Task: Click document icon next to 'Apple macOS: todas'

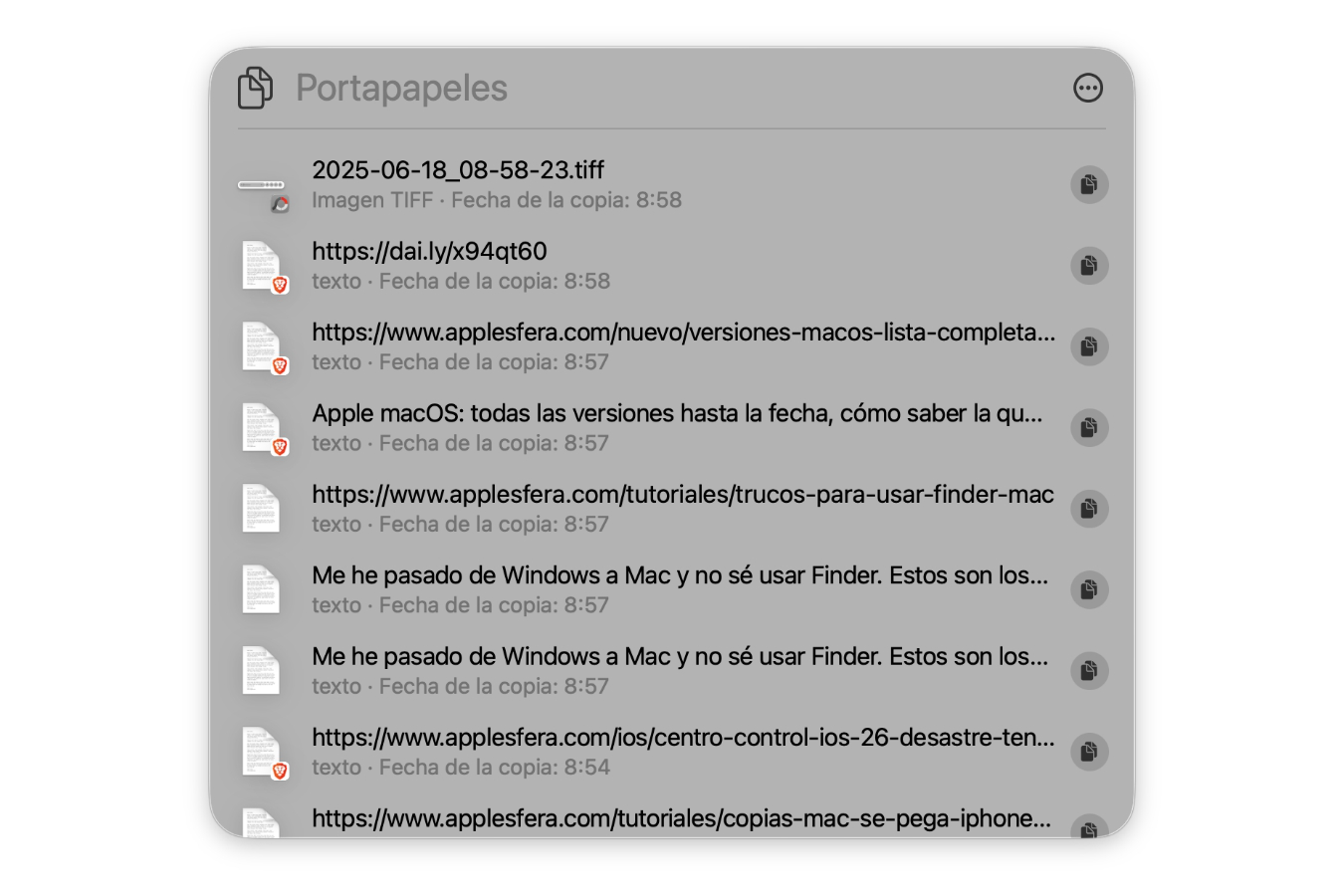Action: [x=262, y=428]
